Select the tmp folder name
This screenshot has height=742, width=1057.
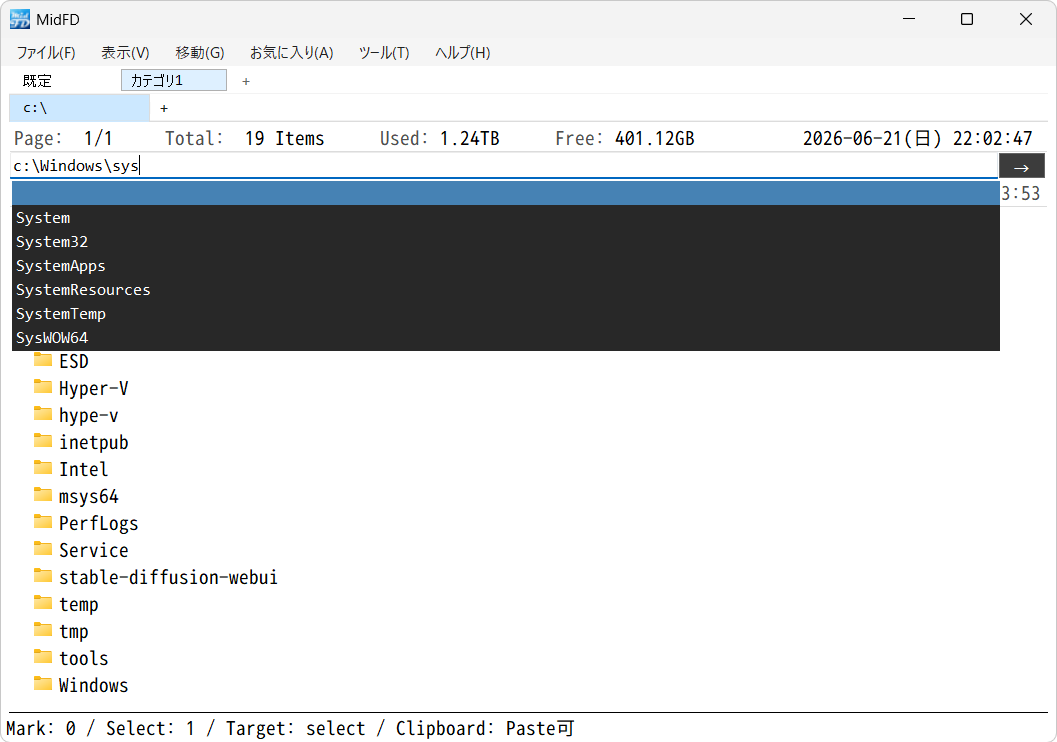74,631
